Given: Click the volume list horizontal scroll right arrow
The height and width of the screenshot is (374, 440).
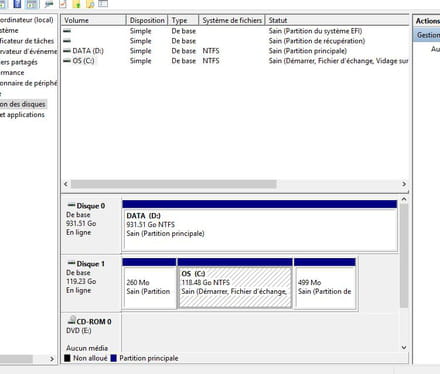Looking at the screenshot, I should click(404, 184).
